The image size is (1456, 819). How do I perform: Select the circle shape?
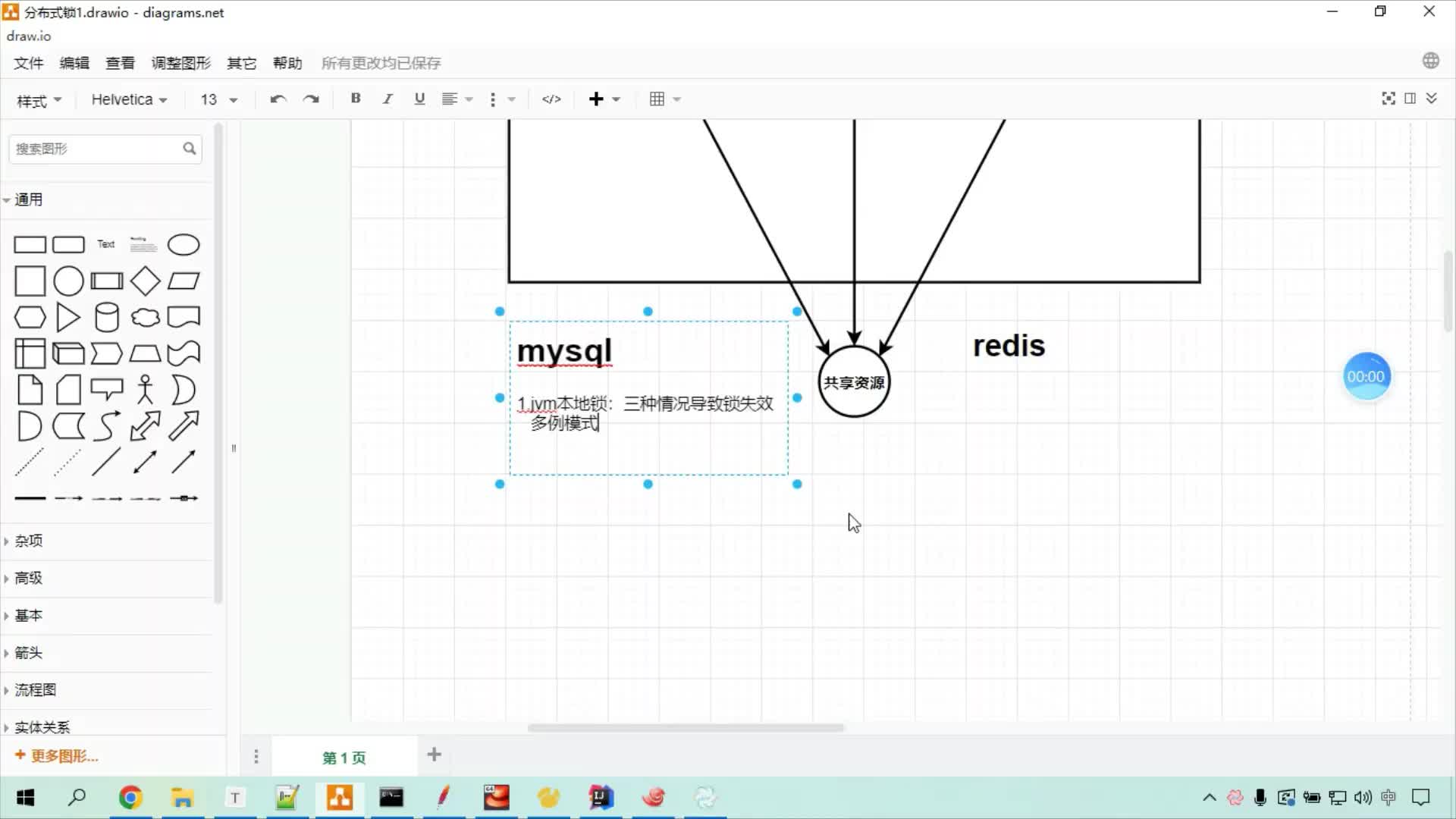(68, 281)
